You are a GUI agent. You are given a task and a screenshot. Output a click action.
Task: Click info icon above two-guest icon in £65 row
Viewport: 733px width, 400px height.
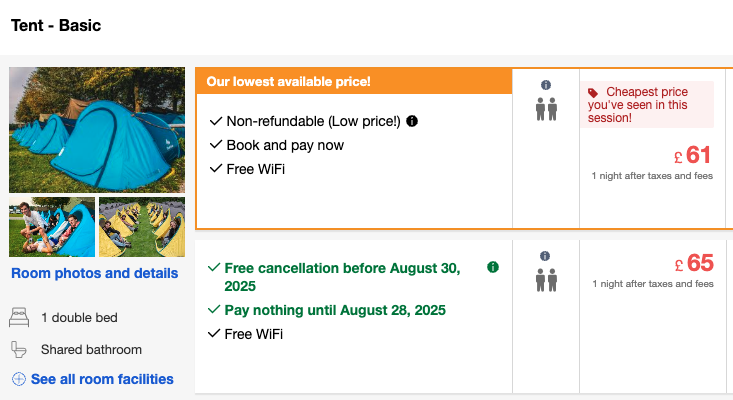[x=546, y=257]
